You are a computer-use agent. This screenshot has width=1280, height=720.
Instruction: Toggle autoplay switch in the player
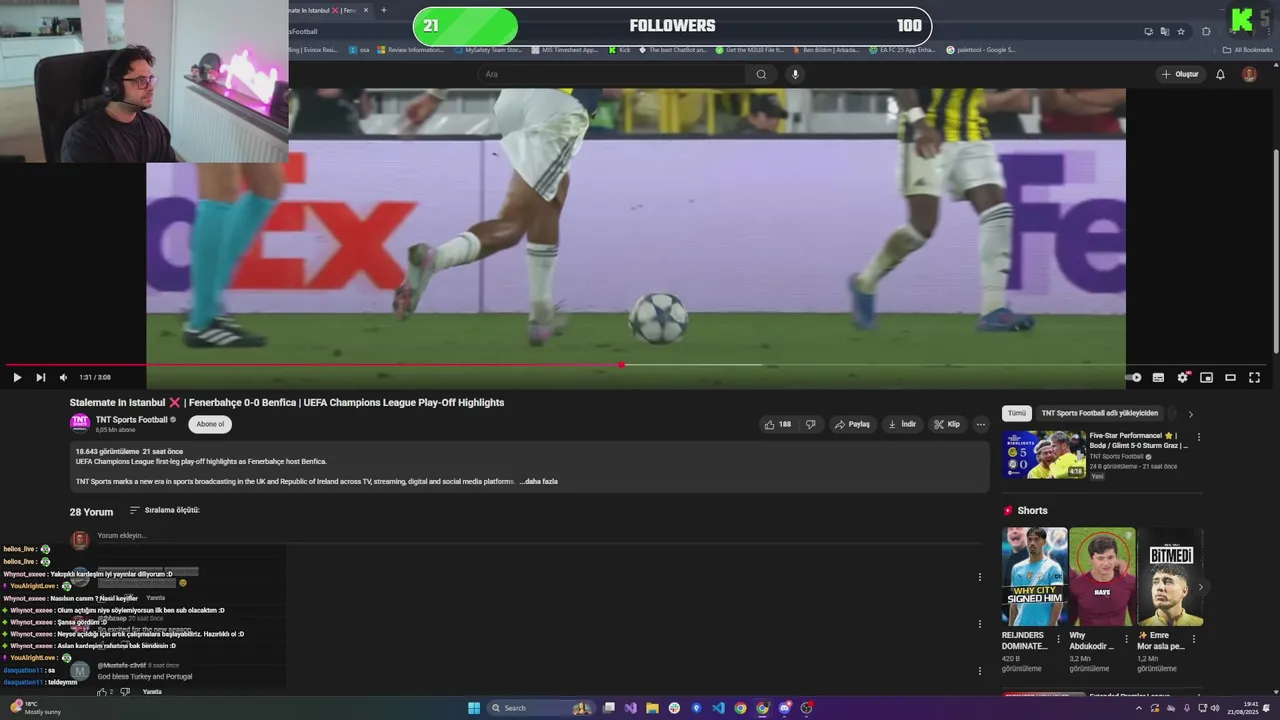point(1134,378)
